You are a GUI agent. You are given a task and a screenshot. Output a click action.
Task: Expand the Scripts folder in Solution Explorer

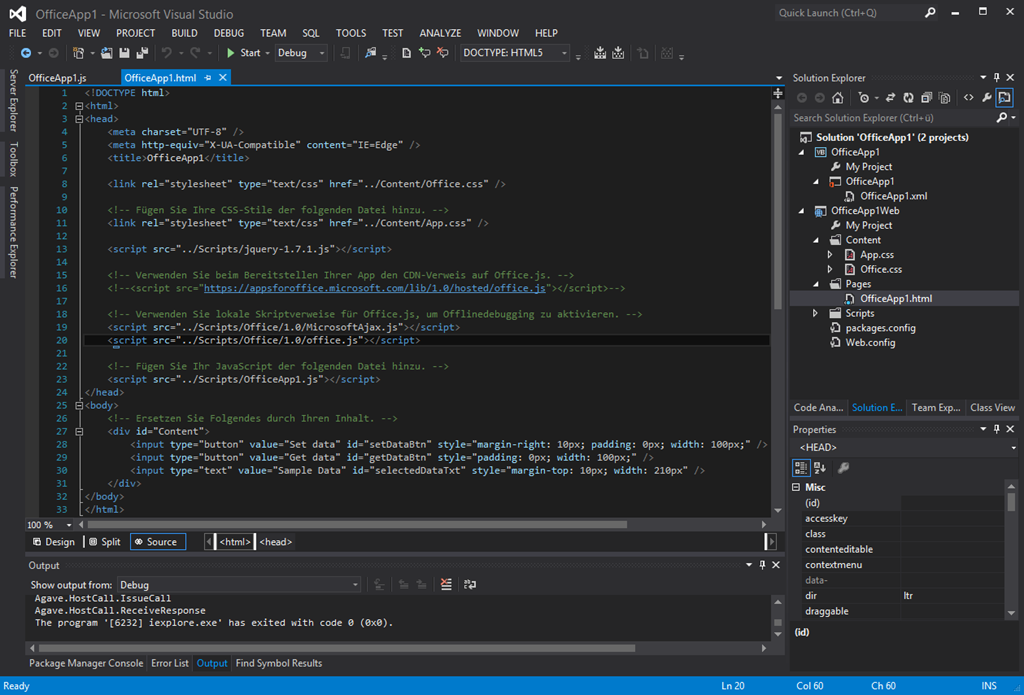click(816, 313)
